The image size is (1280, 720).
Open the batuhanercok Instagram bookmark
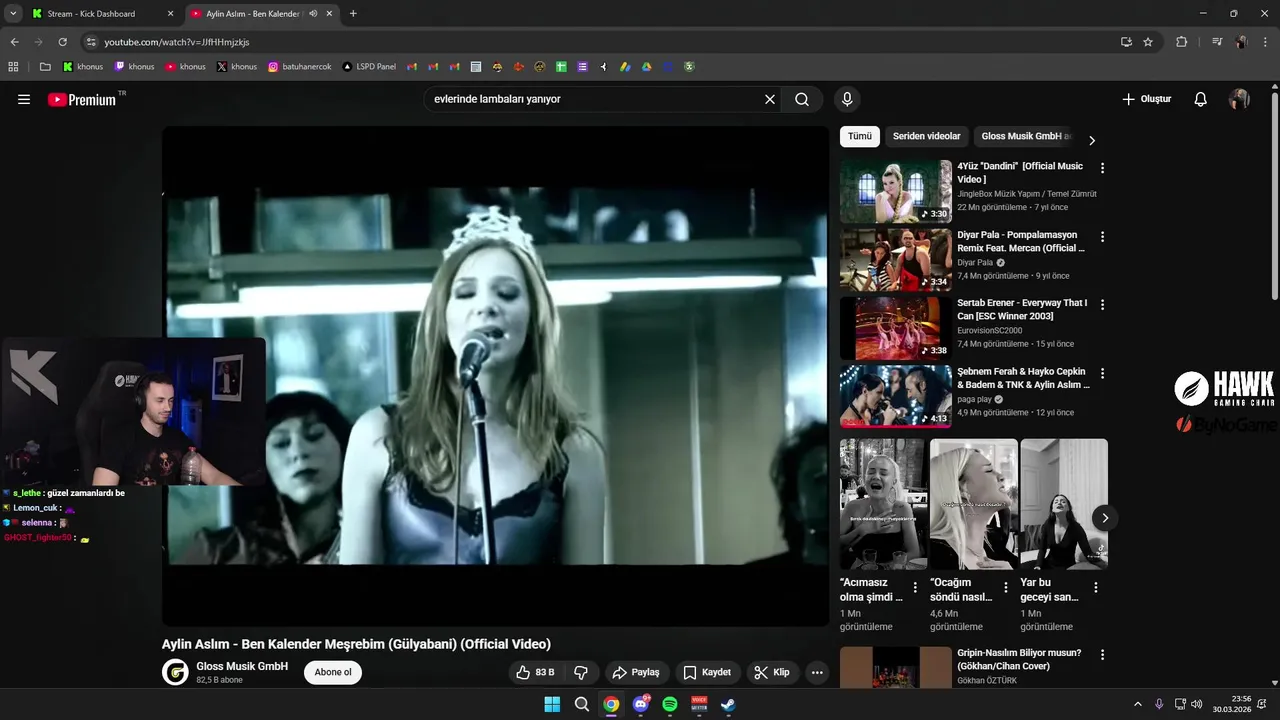click(x=300, y=67)
